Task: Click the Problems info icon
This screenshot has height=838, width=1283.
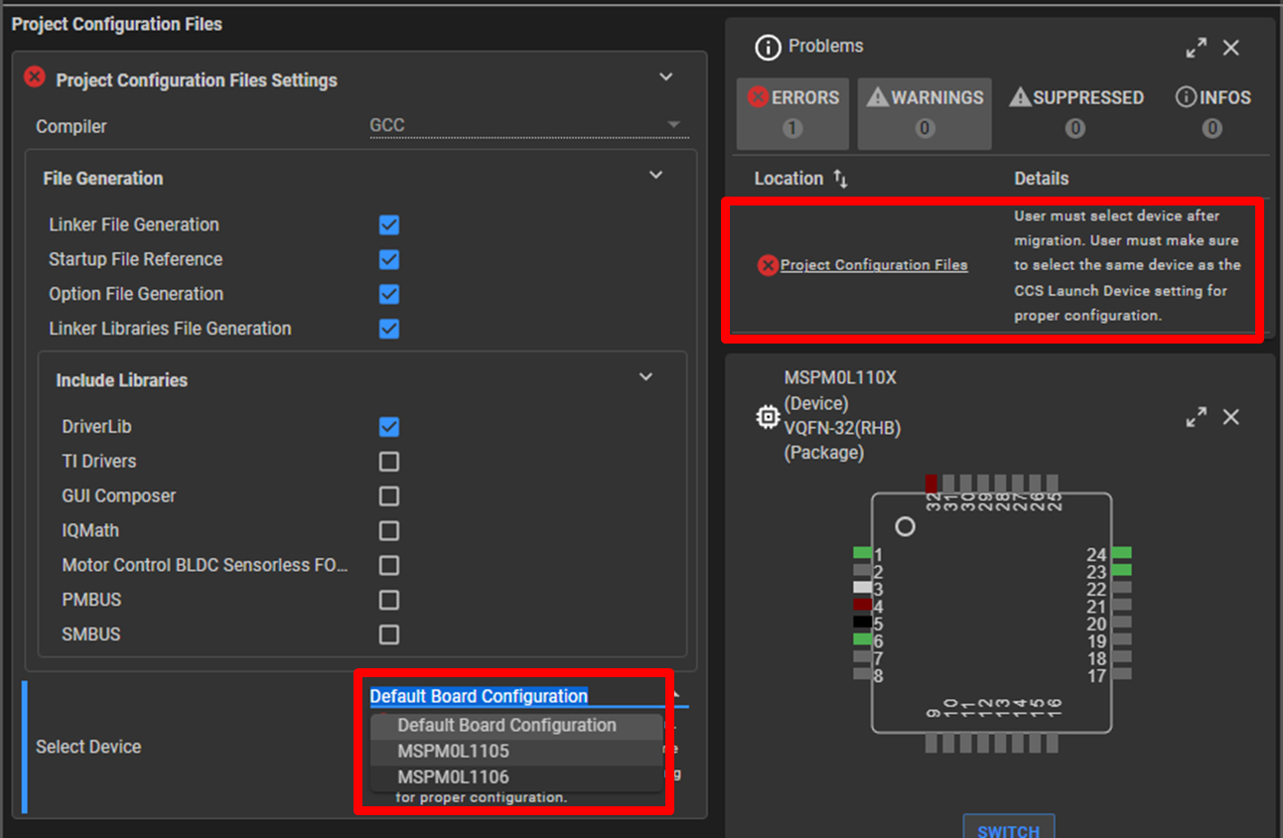Action: [767, 47]
